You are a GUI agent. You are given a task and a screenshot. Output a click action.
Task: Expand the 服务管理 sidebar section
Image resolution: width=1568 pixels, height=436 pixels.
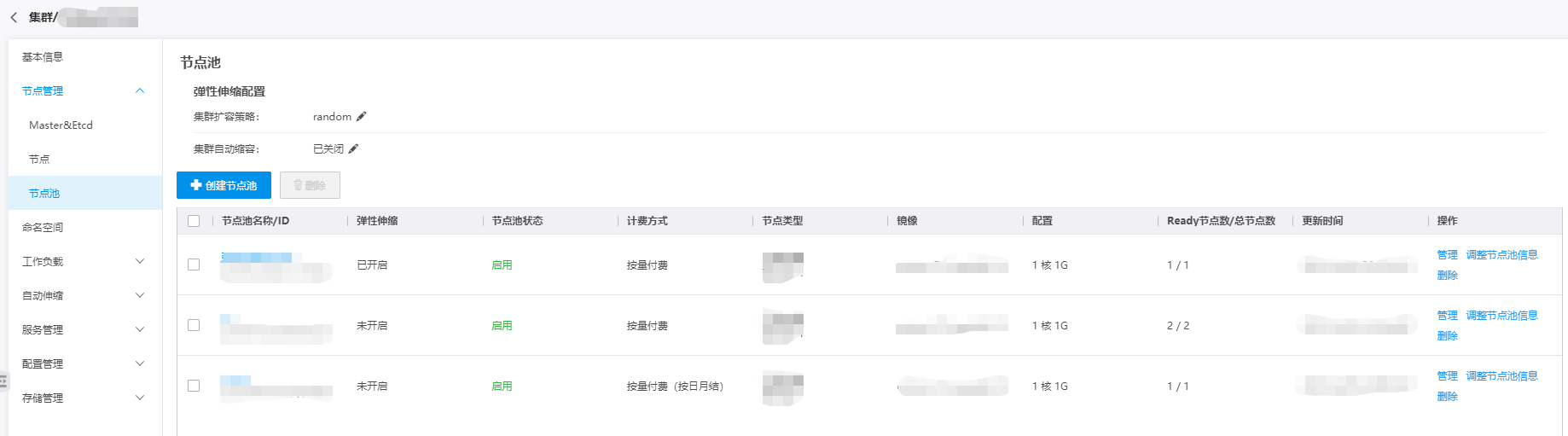click(140, 330)
